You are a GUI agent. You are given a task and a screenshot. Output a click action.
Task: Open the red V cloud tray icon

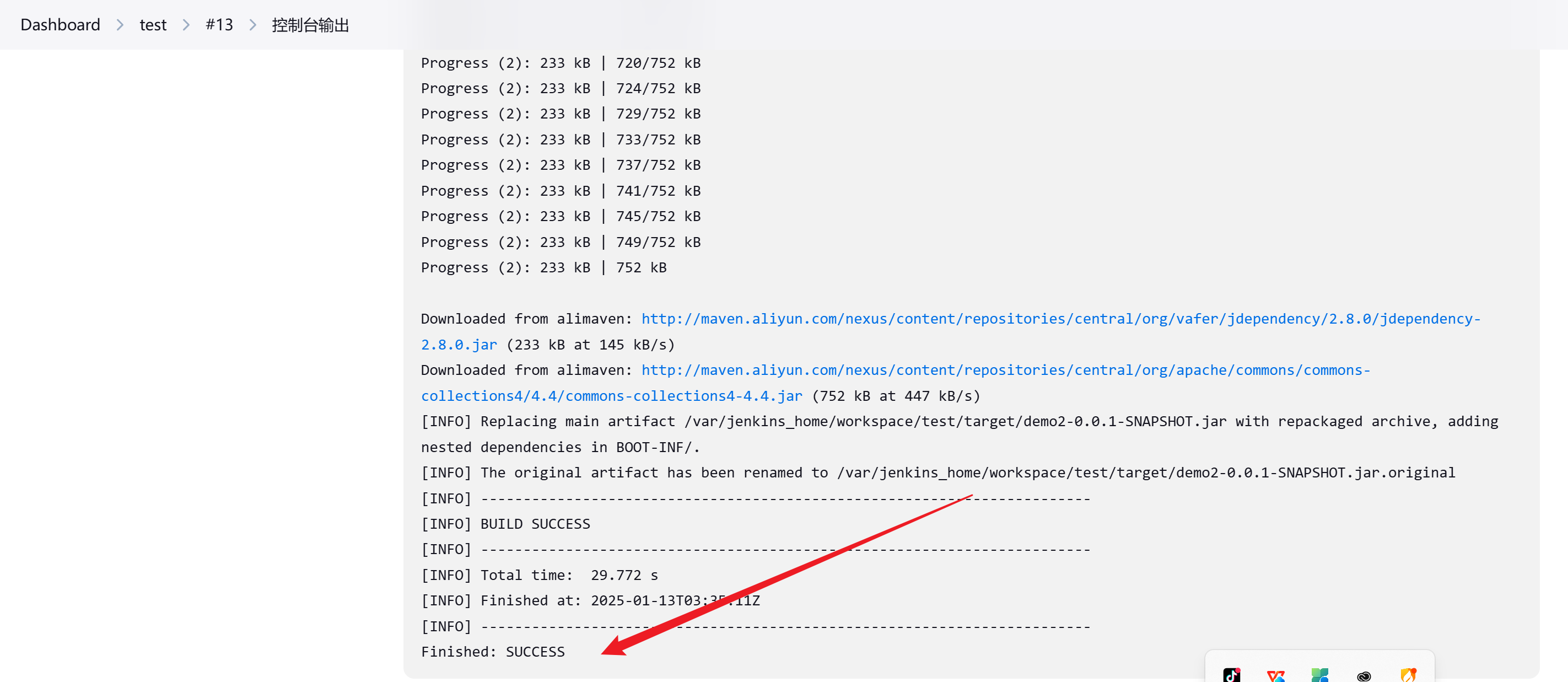1276,675
